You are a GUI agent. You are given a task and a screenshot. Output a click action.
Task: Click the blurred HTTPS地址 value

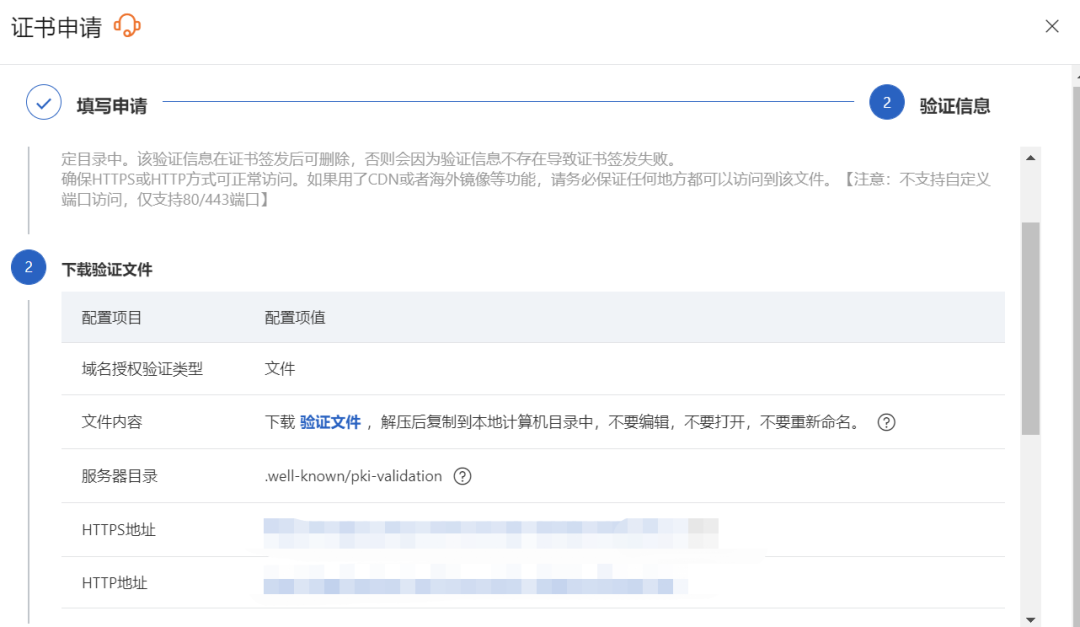click(490, 531)
